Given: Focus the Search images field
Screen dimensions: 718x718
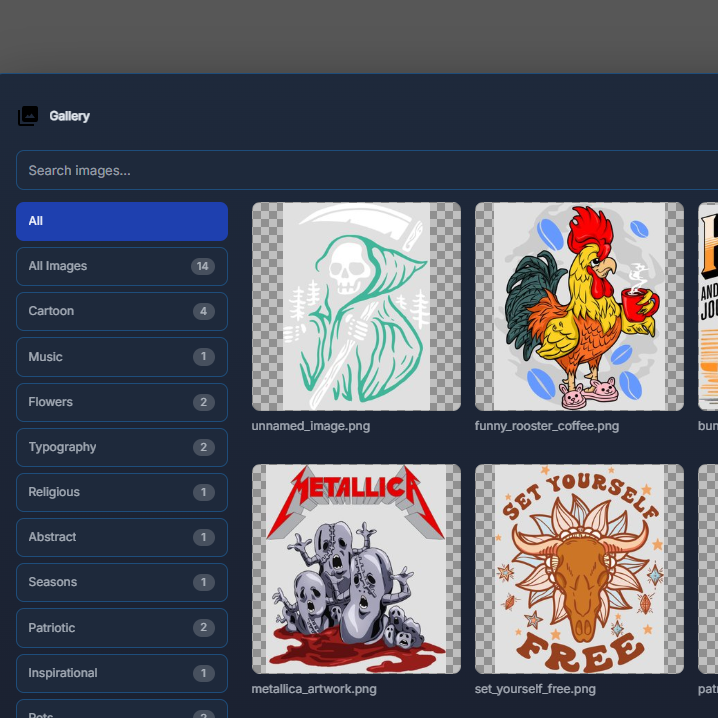Looking at the screenshot, I should [x=367, y=170].
